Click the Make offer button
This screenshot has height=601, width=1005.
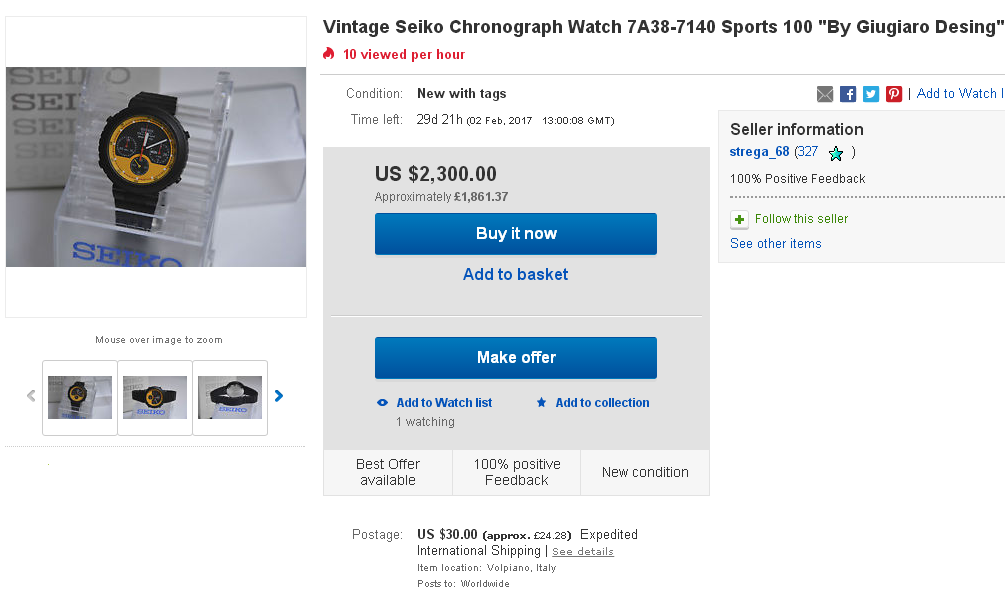click(516, 358)
